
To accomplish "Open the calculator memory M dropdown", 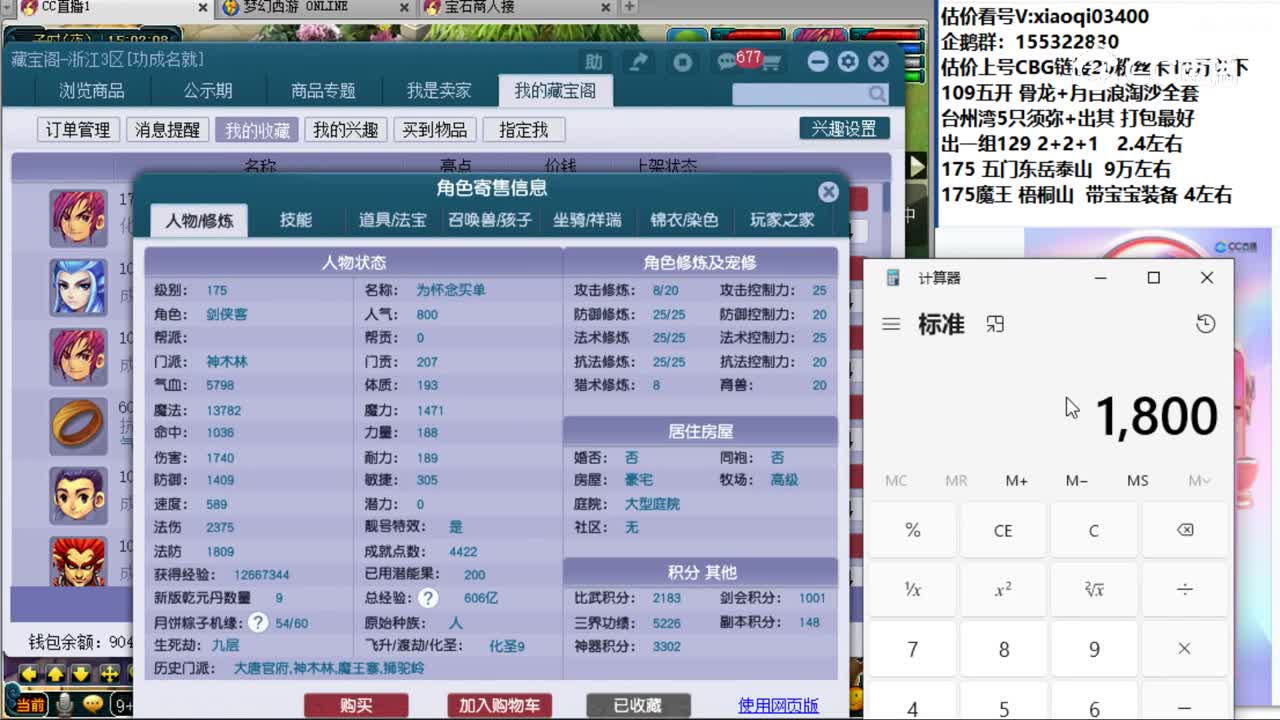I will (1198, 480).
